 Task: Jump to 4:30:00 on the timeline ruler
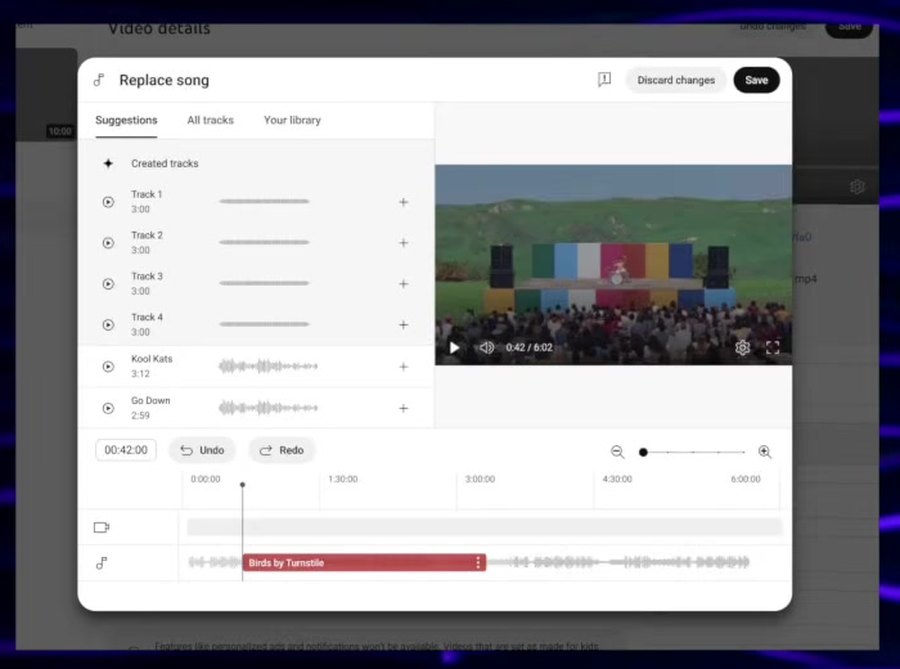(617, 479)
